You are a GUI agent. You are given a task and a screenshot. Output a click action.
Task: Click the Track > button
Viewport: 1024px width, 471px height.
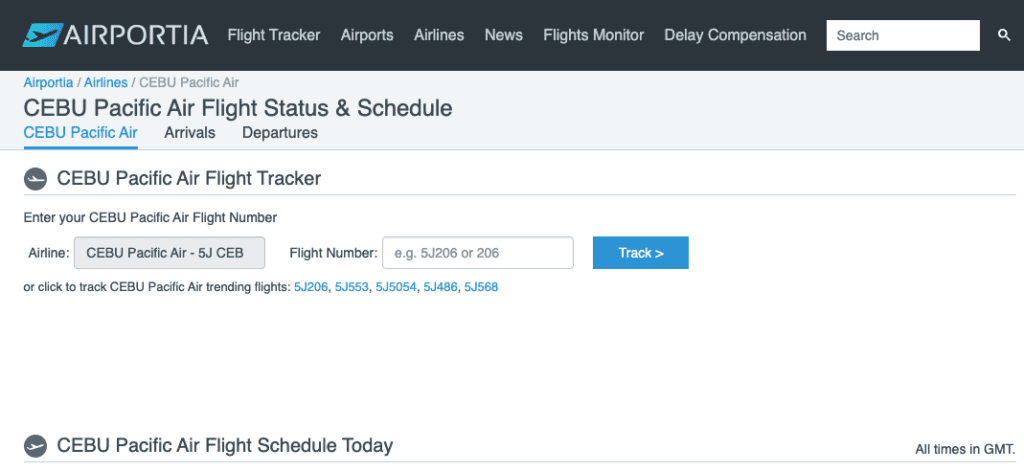(641, 253)
